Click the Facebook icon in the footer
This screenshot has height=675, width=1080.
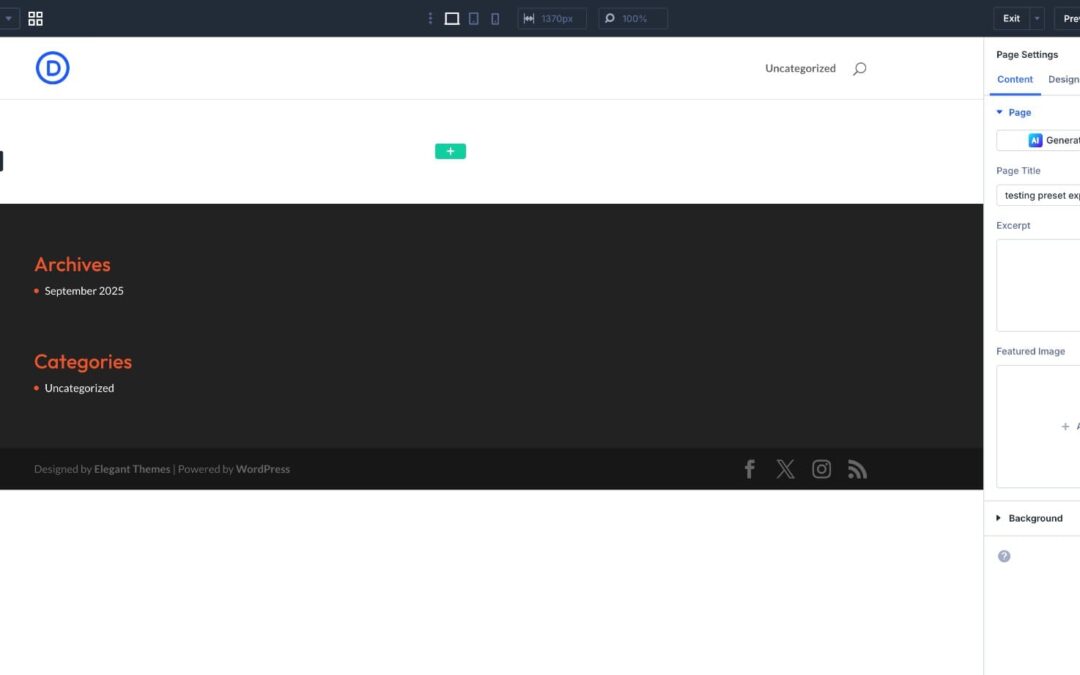coord(749,468)
